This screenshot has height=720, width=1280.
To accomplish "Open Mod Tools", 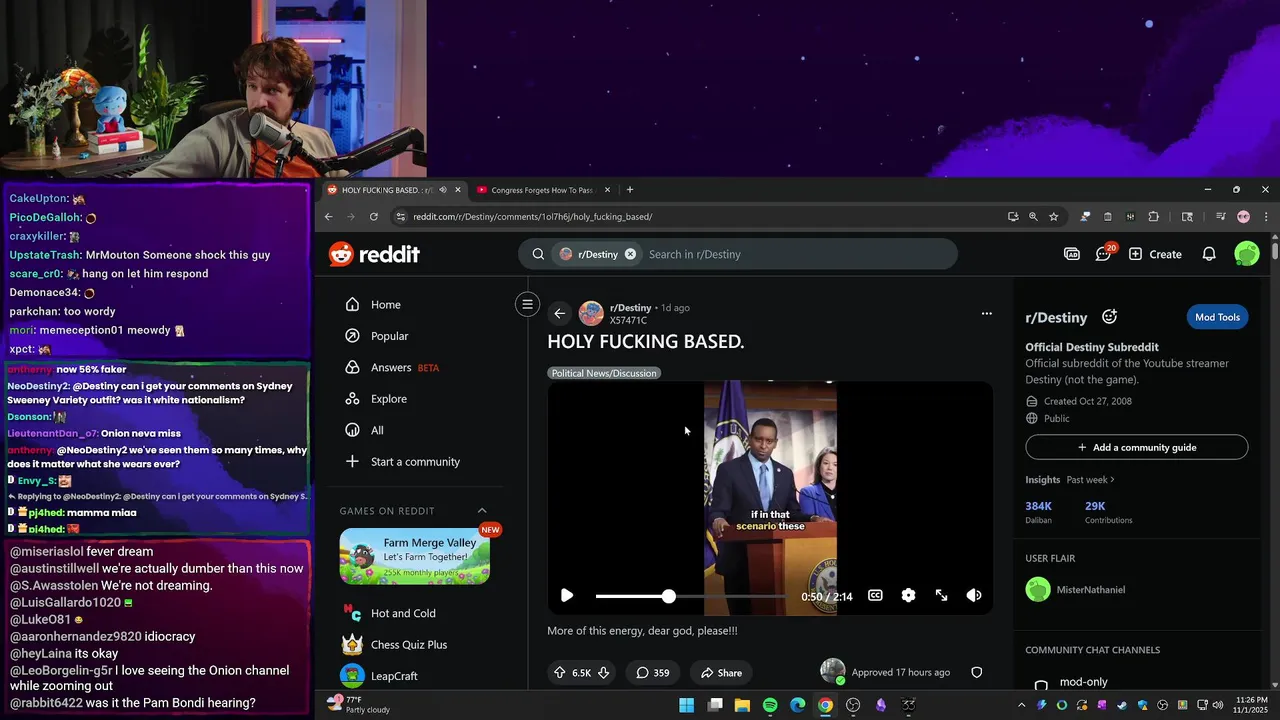I will (x=1217, y=317).
